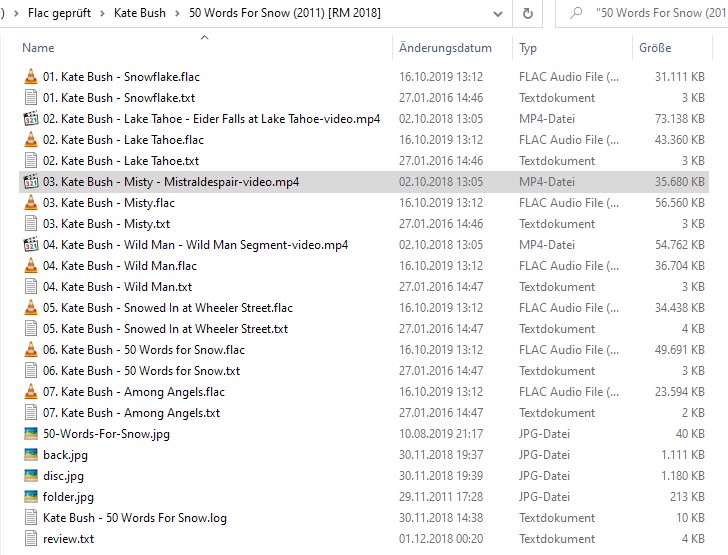This screenshot has height=555, width=728.
Task: Click VLC icon of 04 Wild Man.flac
Action: click(31, 265)
